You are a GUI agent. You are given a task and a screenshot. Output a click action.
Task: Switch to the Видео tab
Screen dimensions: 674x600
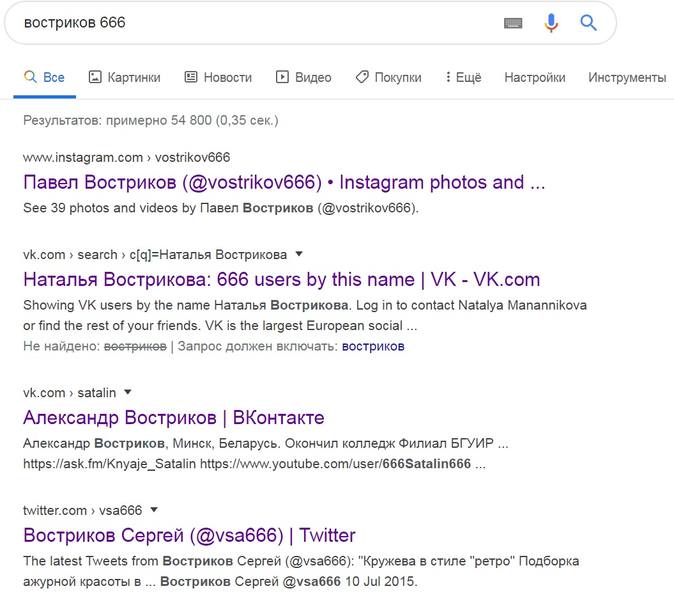pyautogui.click(x=303, y=77)
